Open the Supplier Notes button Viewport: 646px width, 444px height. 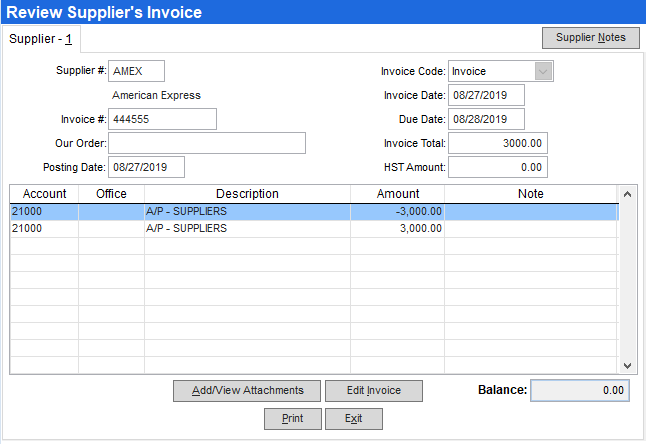(x=590, y=38)
